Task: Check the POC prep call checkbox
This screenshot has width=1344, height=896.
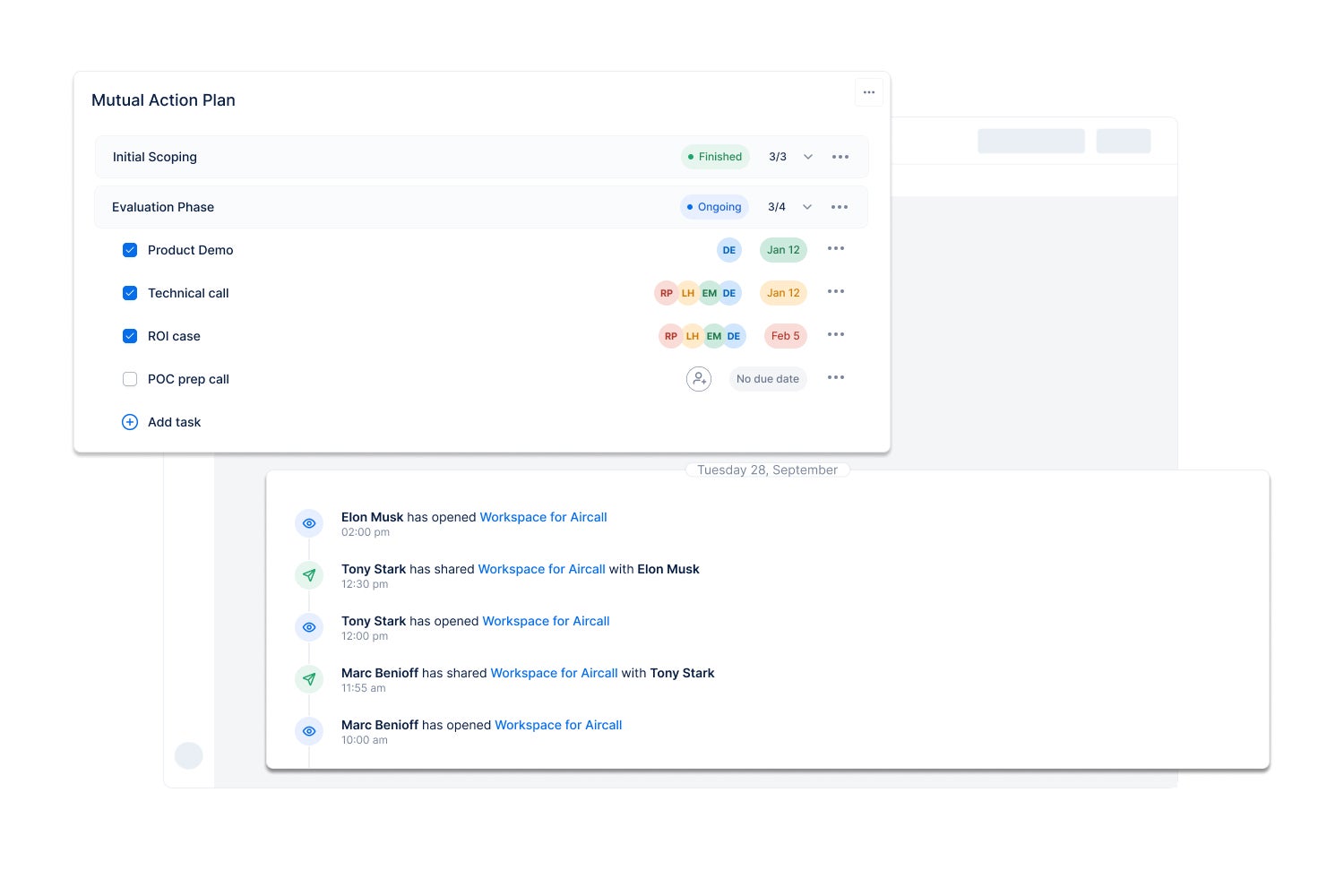Action: point(130,379)
